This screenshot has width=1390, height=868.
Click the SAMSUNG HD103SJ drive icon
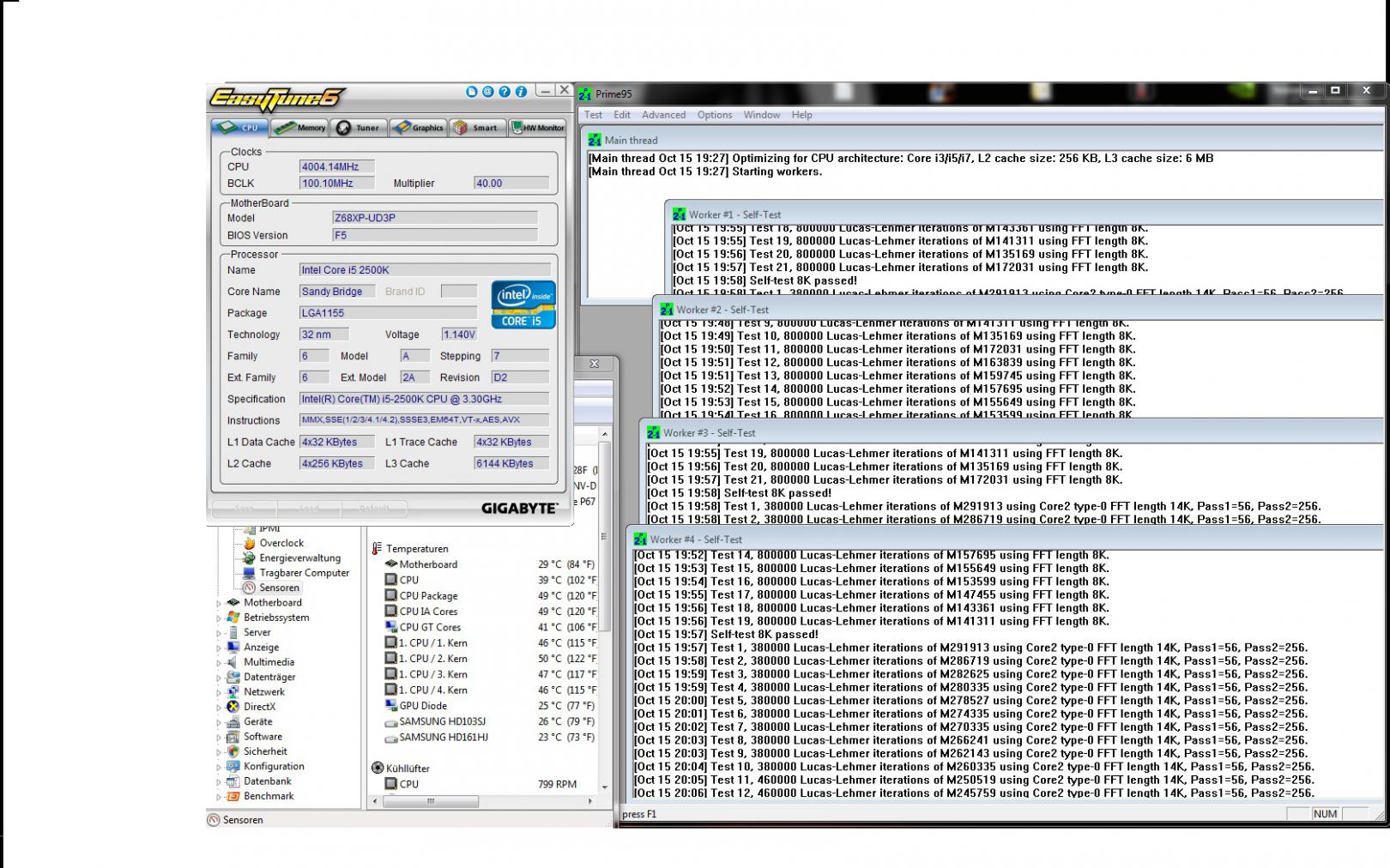391,722
